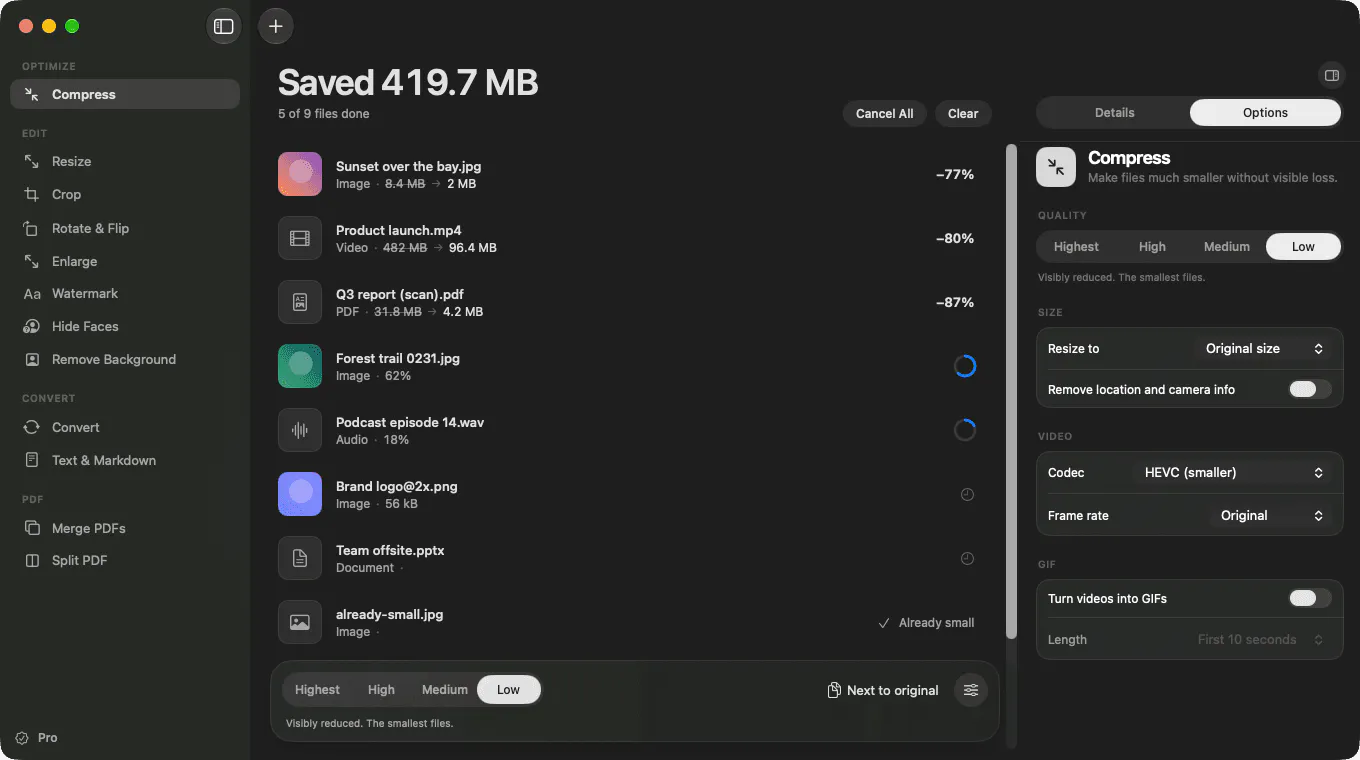
Task: Set High quality in Options panel
Action: pyautogui.click(x=1152, y=247)
